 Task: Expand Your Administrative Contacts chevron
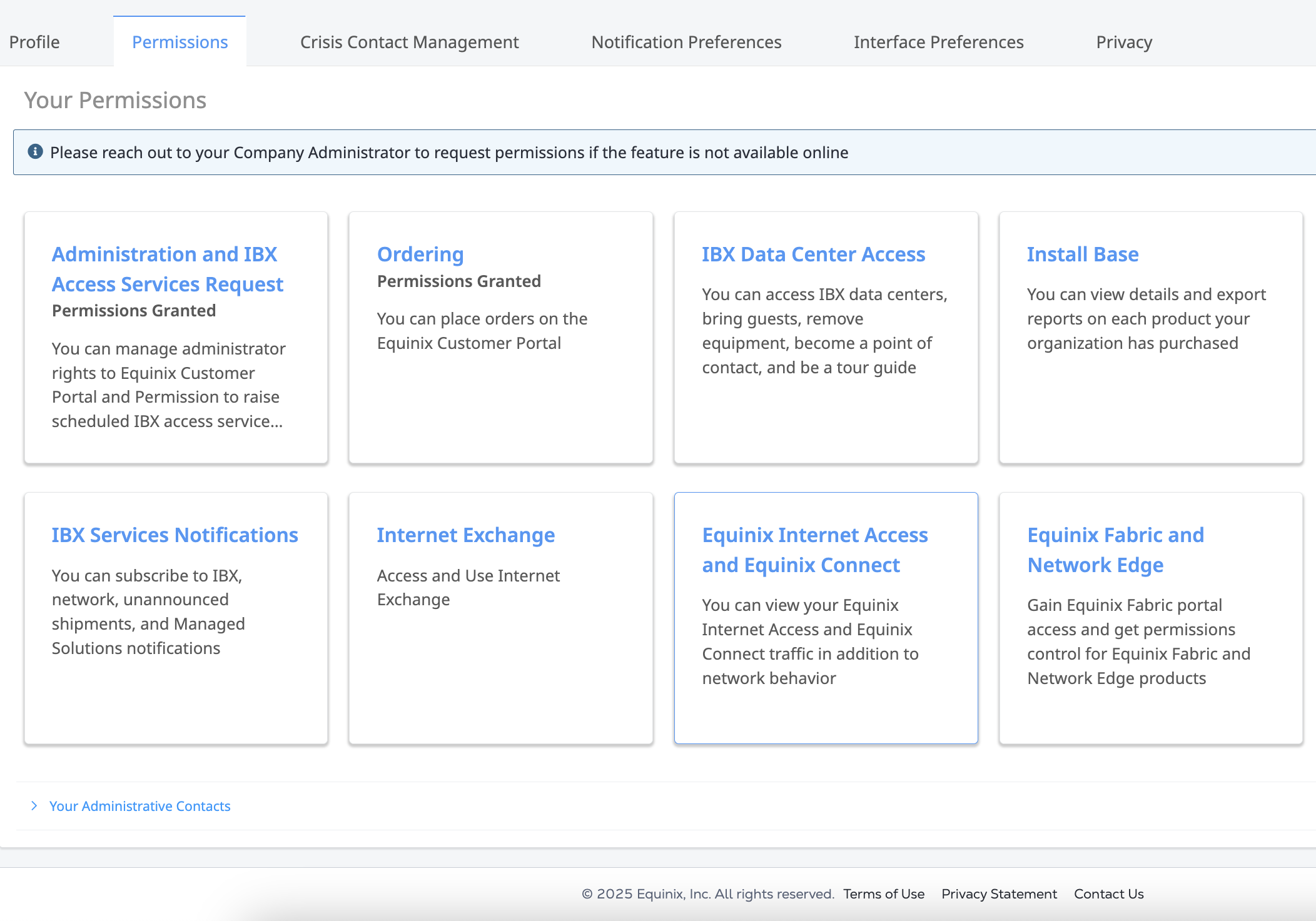(34, 805)
